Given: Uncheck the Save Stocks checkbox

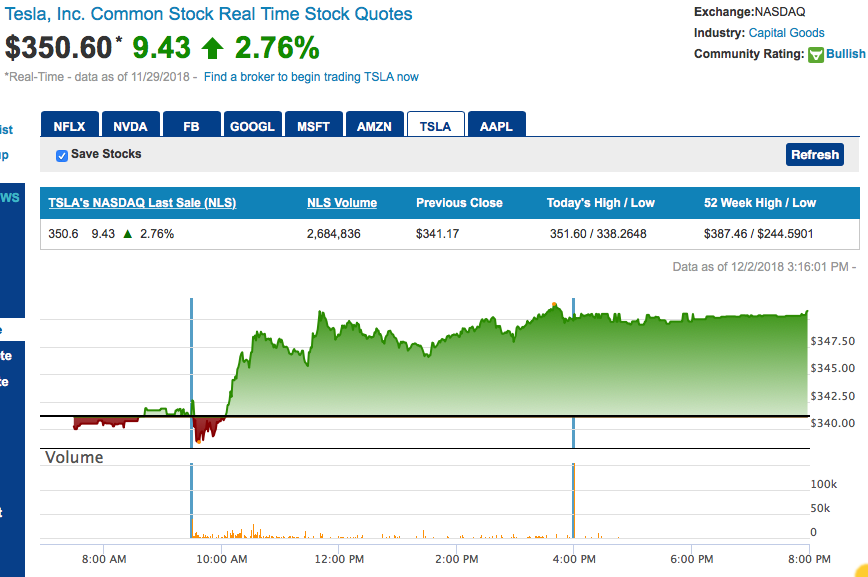Looking at the screenshot, I should pyautogui.click(x=62, y=156).
